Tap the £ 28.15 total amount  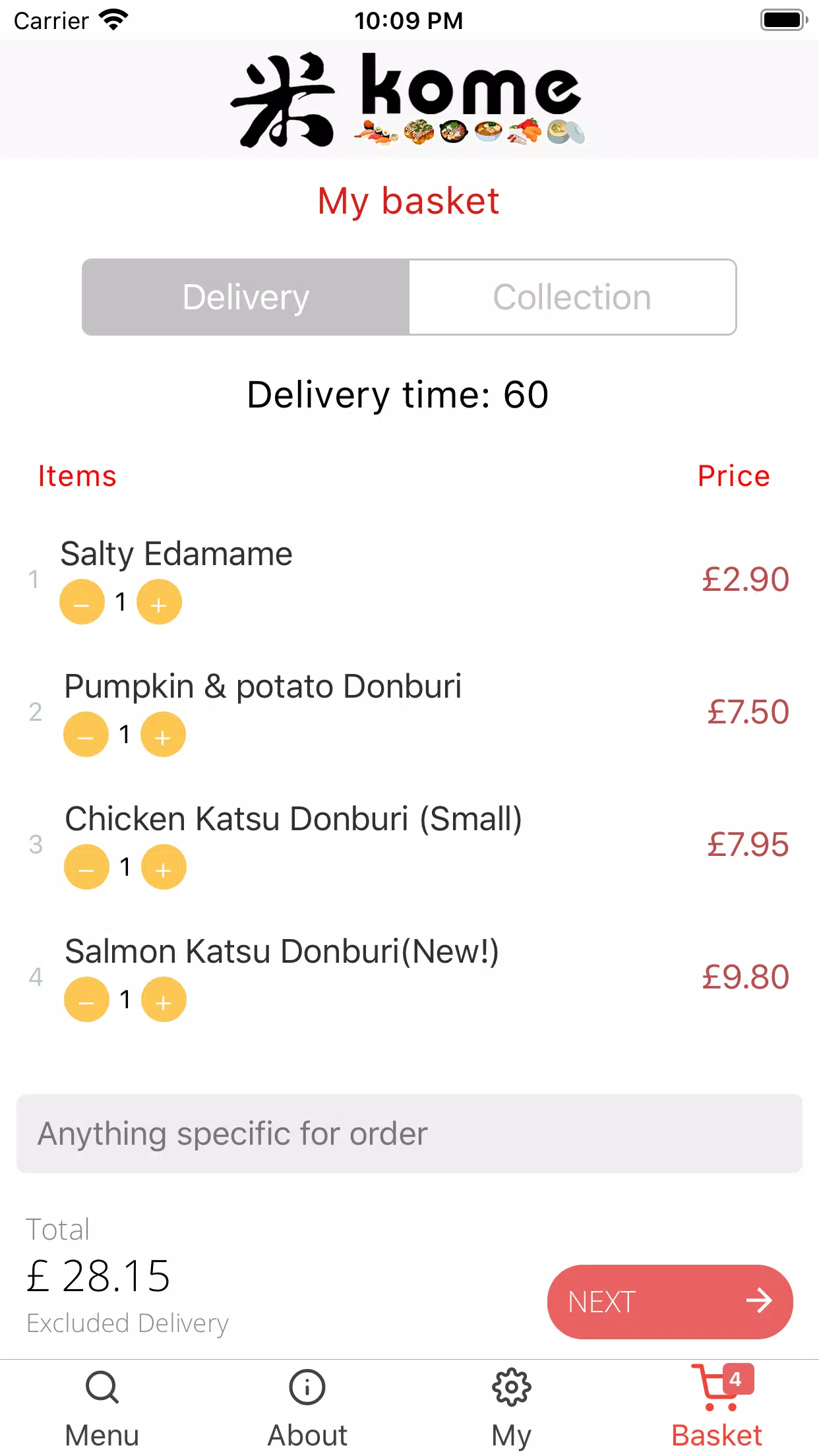point(99,1276)
